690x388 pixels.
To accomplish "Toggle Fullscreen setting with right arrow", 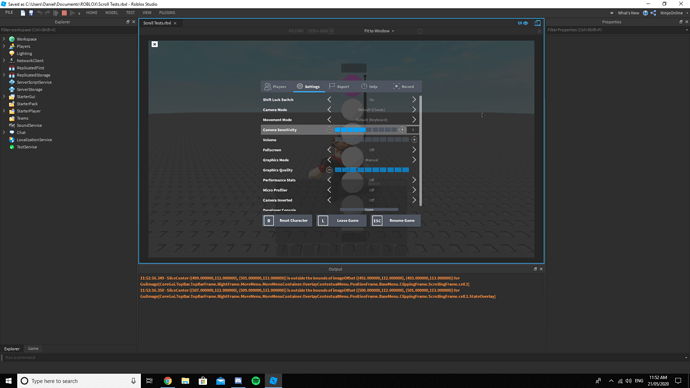I will click(414, 150).
